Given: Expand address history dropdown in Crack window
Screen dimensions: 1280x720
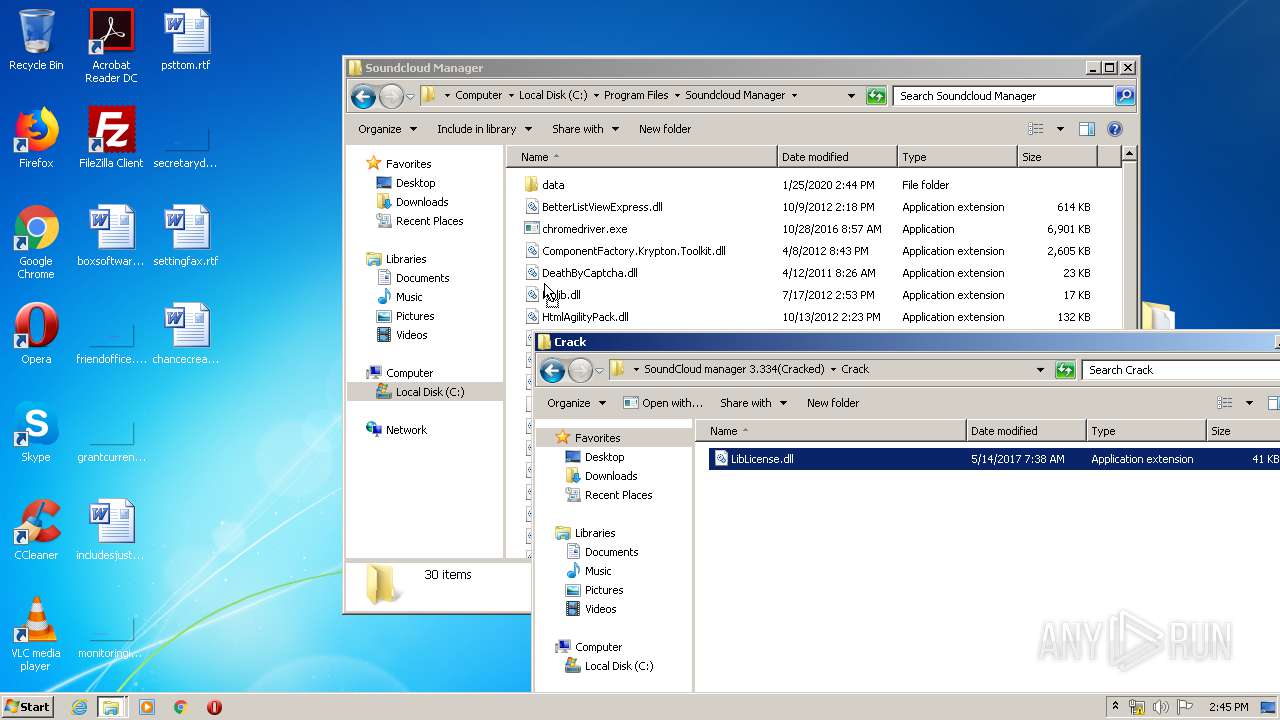Looking at the screenshot, I should [x=1040, y=370].
